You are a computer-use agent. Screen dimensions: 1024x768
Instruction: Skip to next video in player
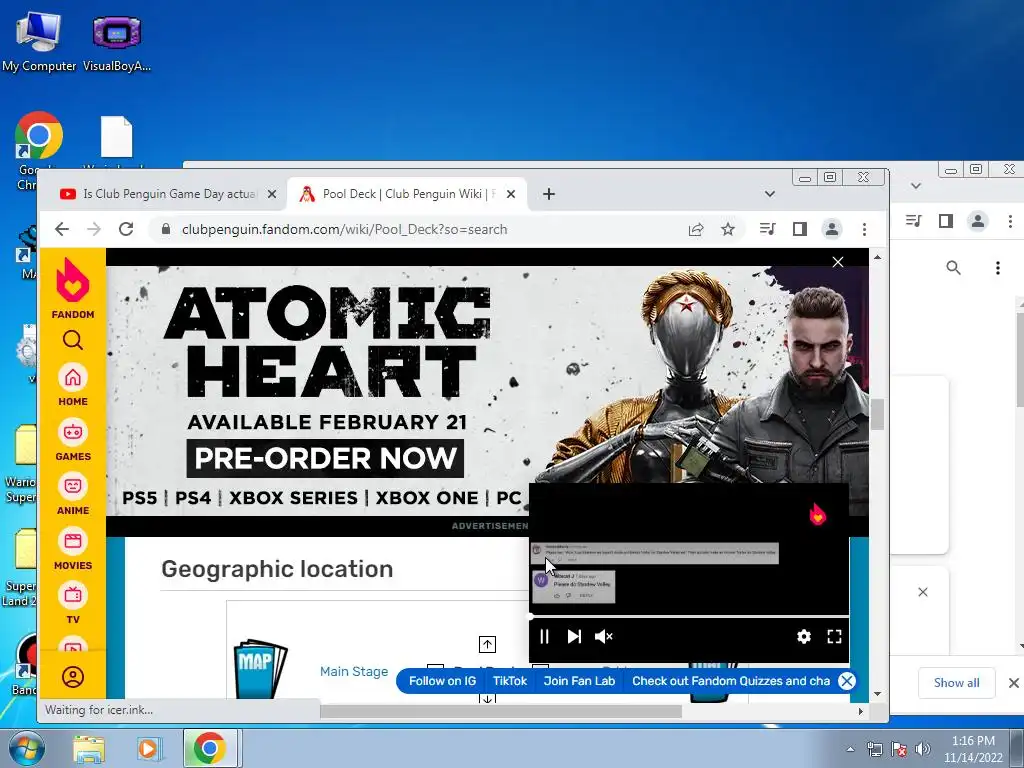[574, 637]
